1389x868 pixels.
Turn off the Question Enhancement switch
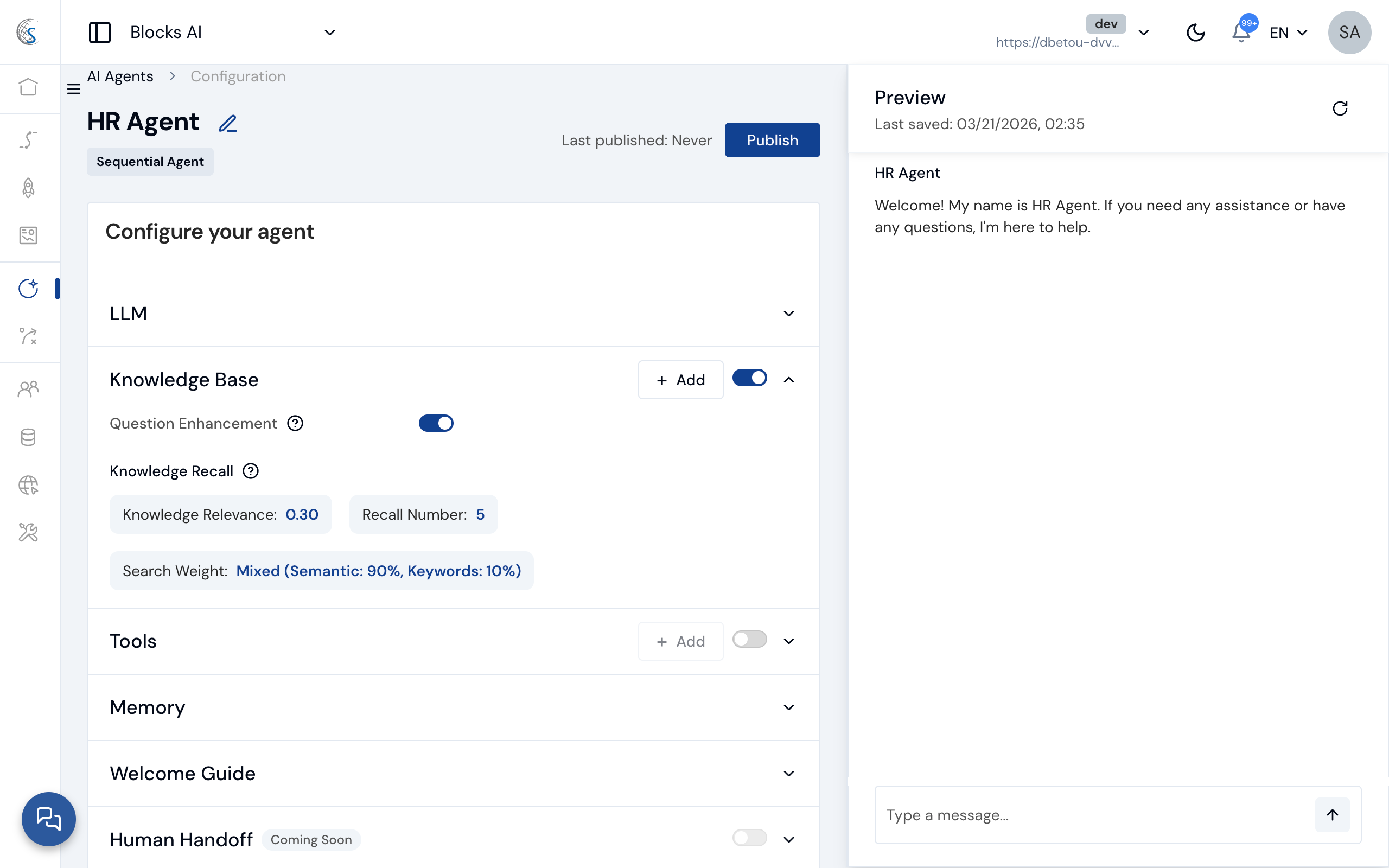point(436,424)
